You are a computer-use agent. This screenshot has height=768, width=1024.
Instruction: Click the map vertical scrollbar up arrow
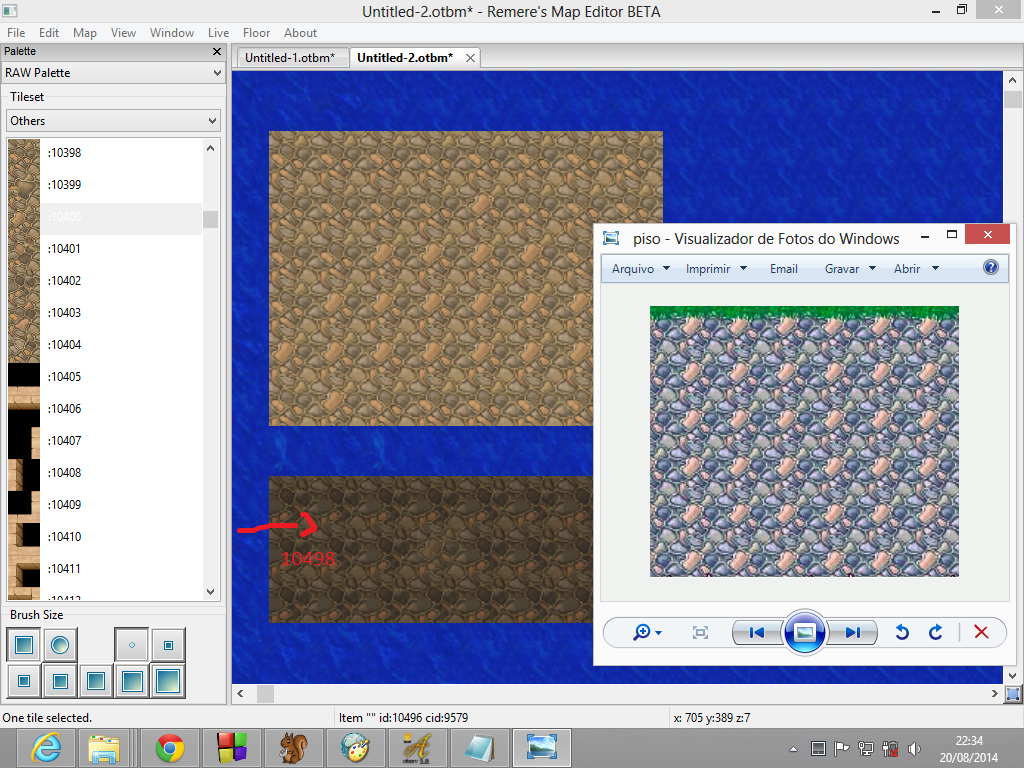pos(1012,80)
